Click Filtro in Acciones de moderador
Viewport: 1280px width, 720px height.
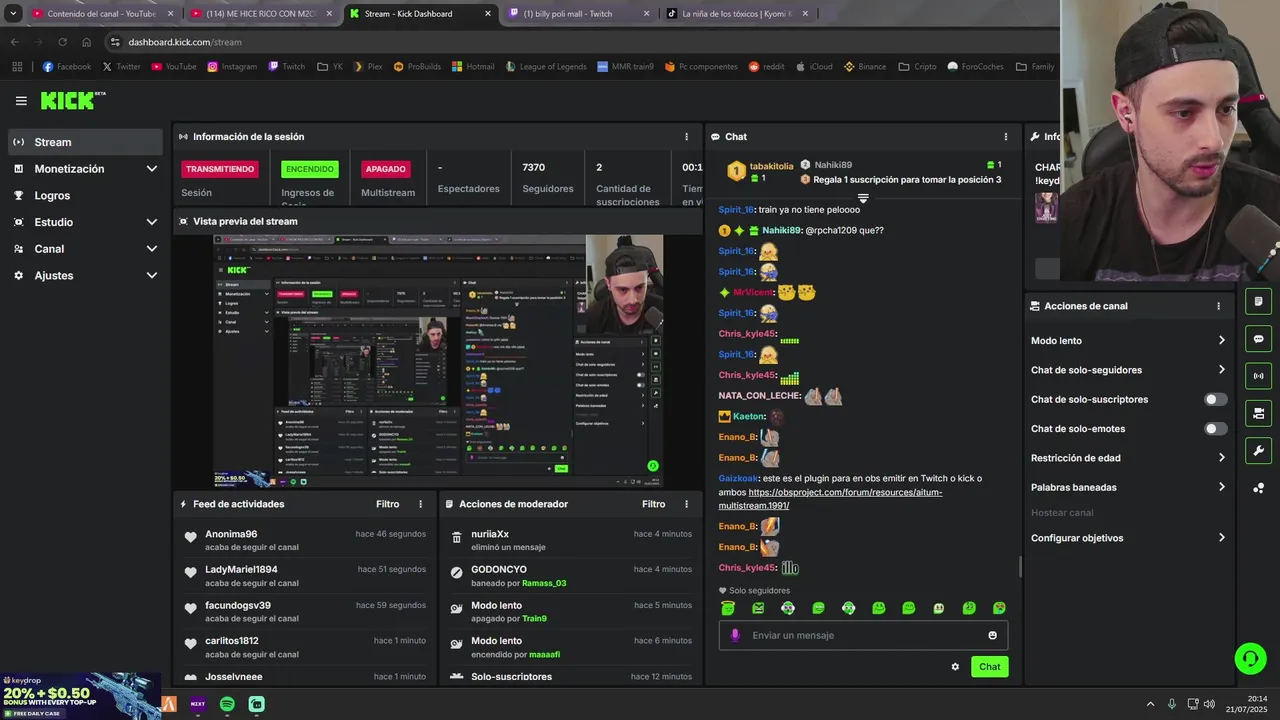tap(653, 504)
